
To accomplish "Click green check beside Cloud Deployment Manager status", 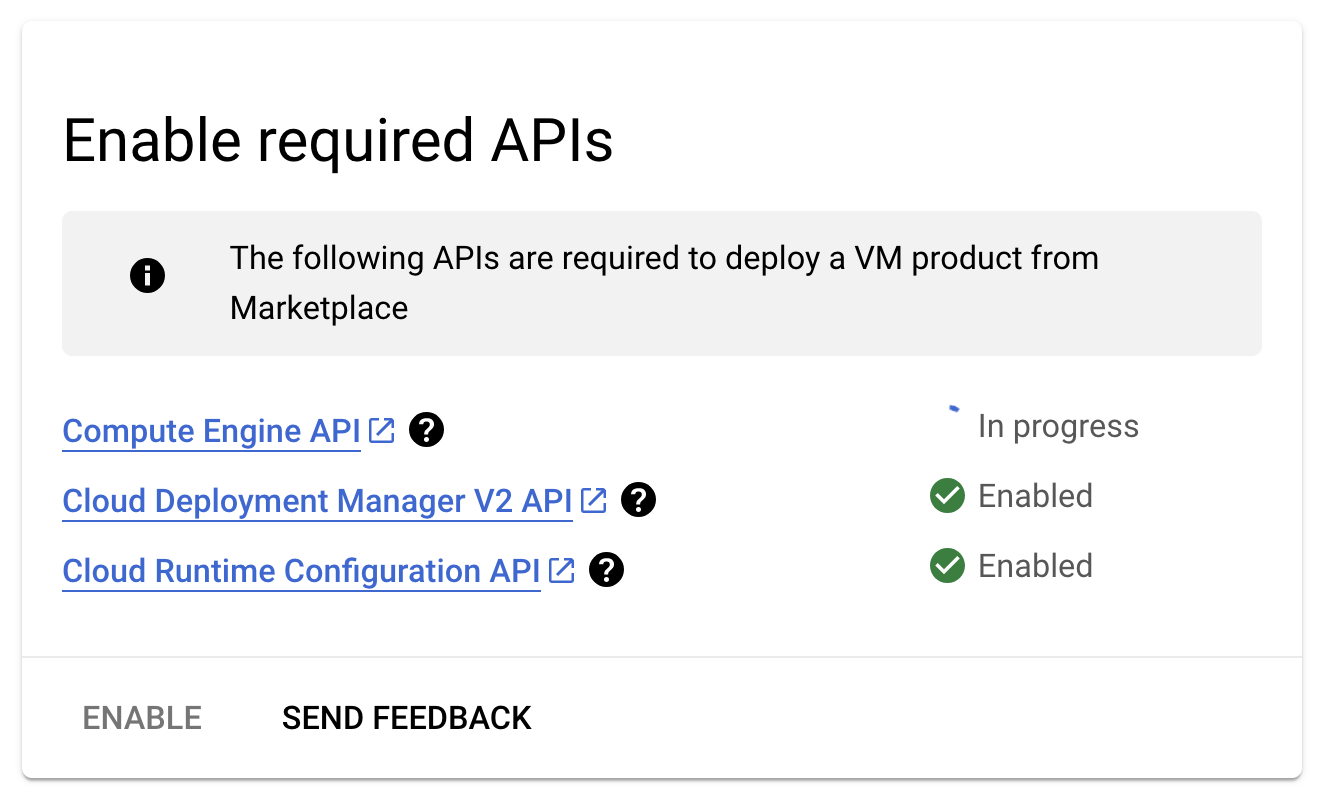I will click(x=946, y=496).
